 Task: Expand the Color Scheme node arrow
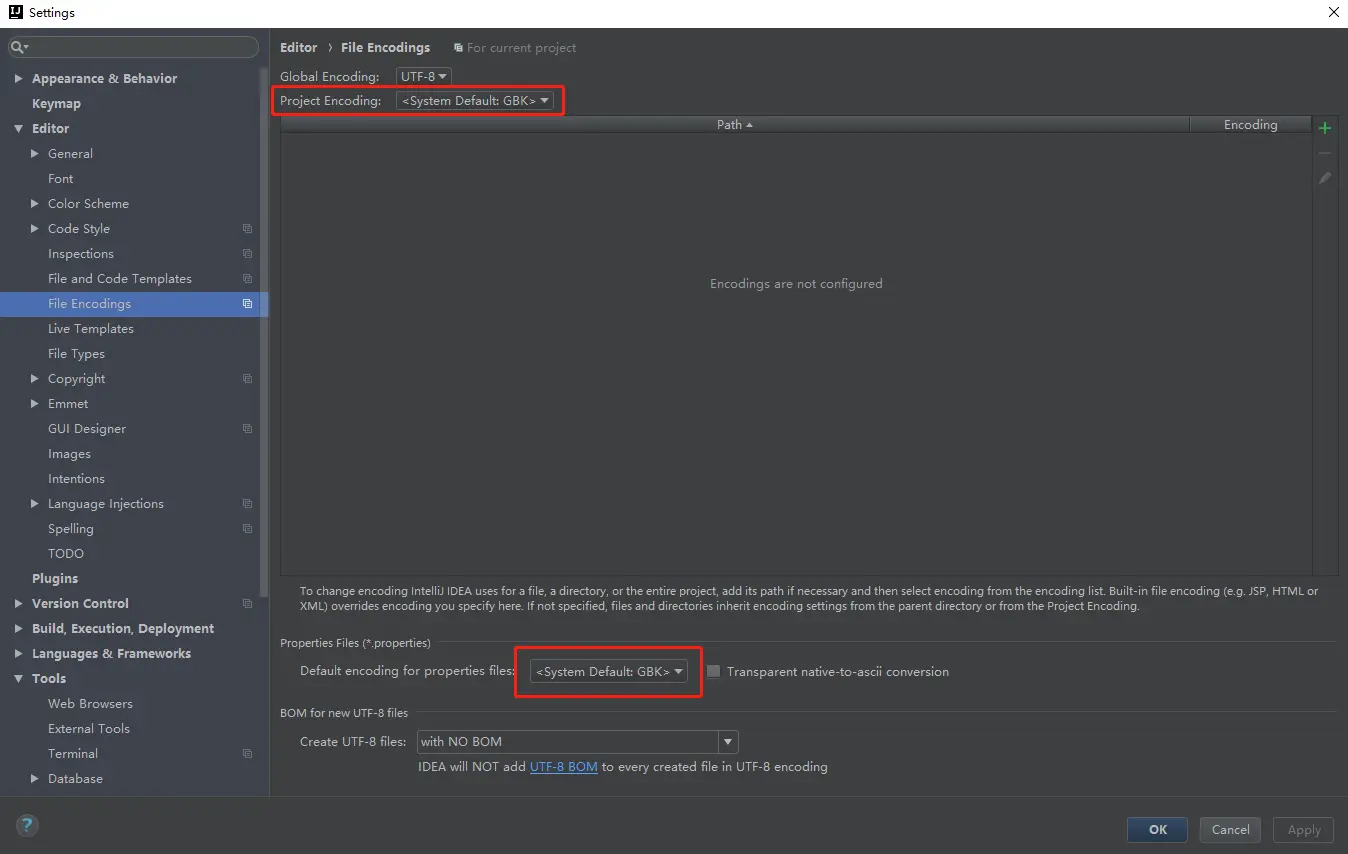[x=35, y=204]
